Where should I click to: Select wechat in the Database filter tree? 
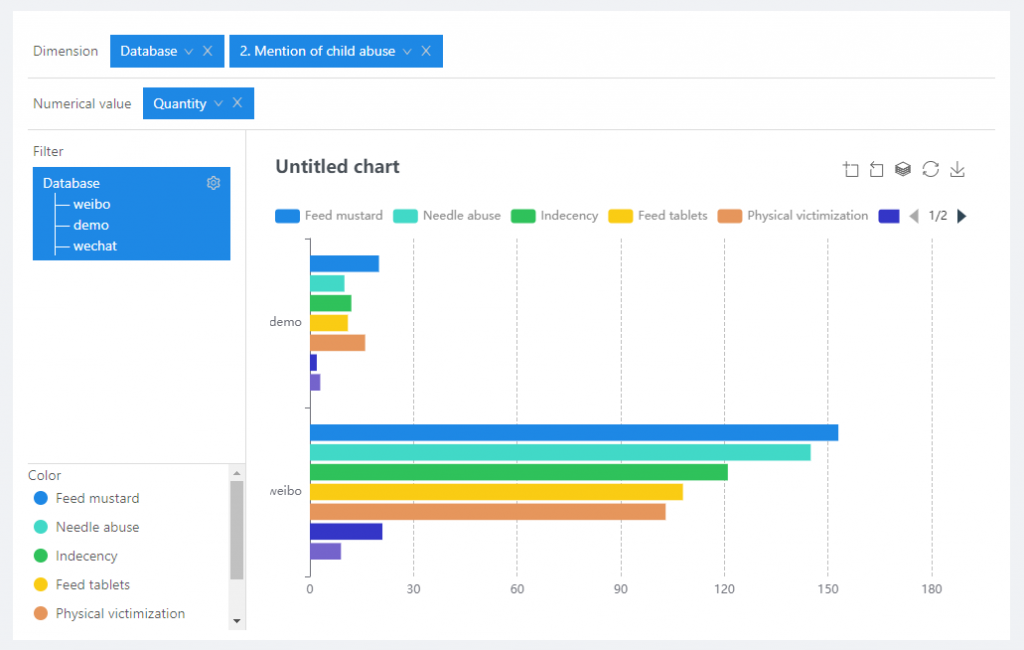coord(95,246)
